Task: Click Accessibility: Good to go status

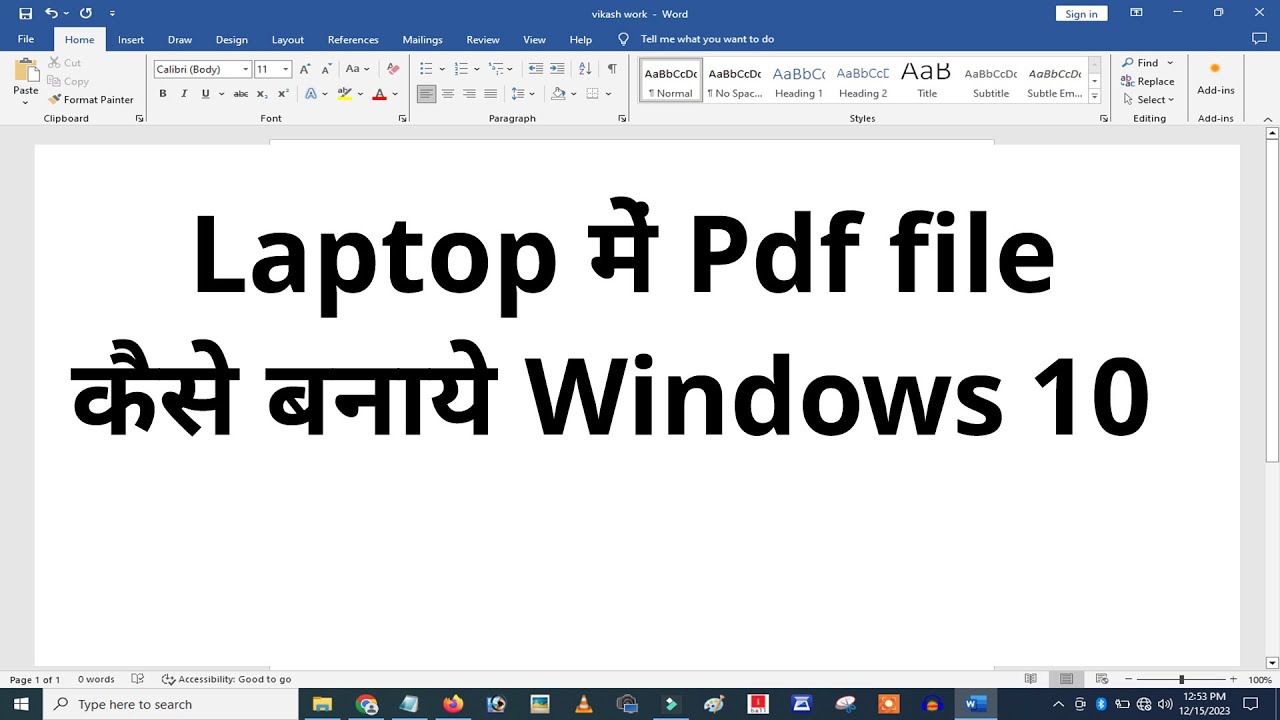Action: 227,679
